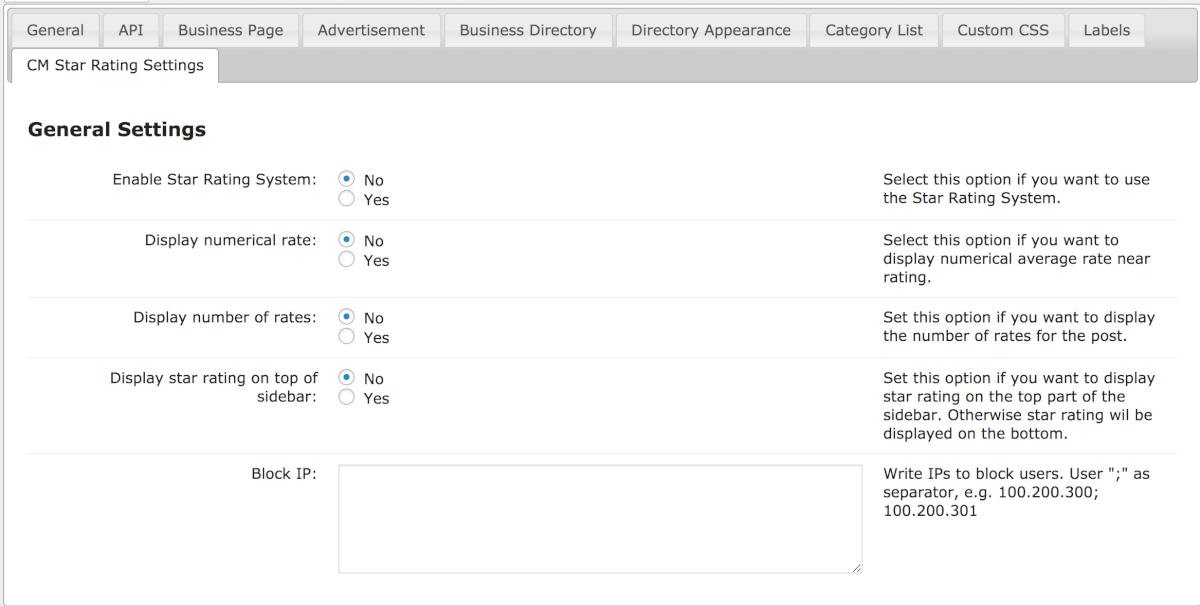Select Yes for Enable Star Rating System

pos(347,199)
